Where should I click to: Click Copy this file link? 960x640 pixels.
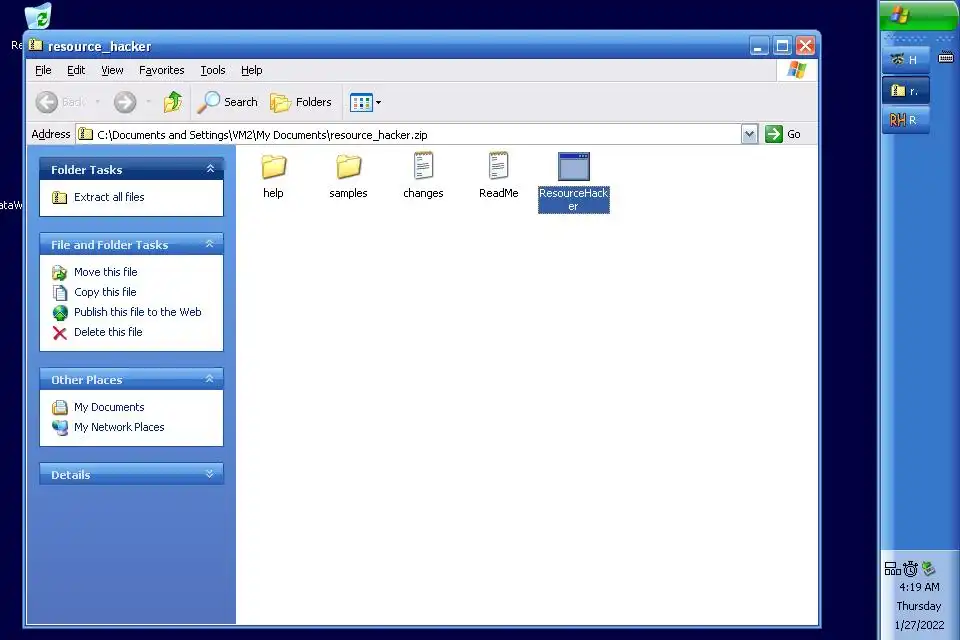[105, 292]
